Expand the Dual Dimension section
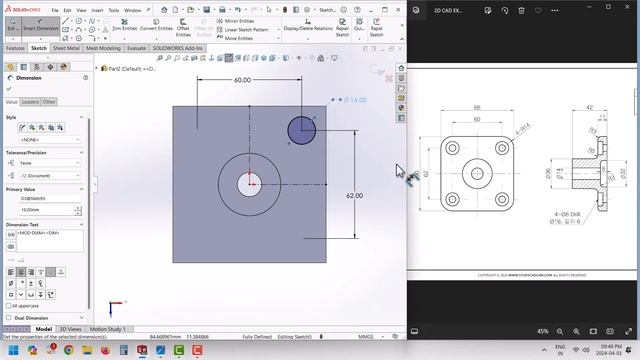The height and width of the screenshot is (360, 640). click(x=82, y=318)
